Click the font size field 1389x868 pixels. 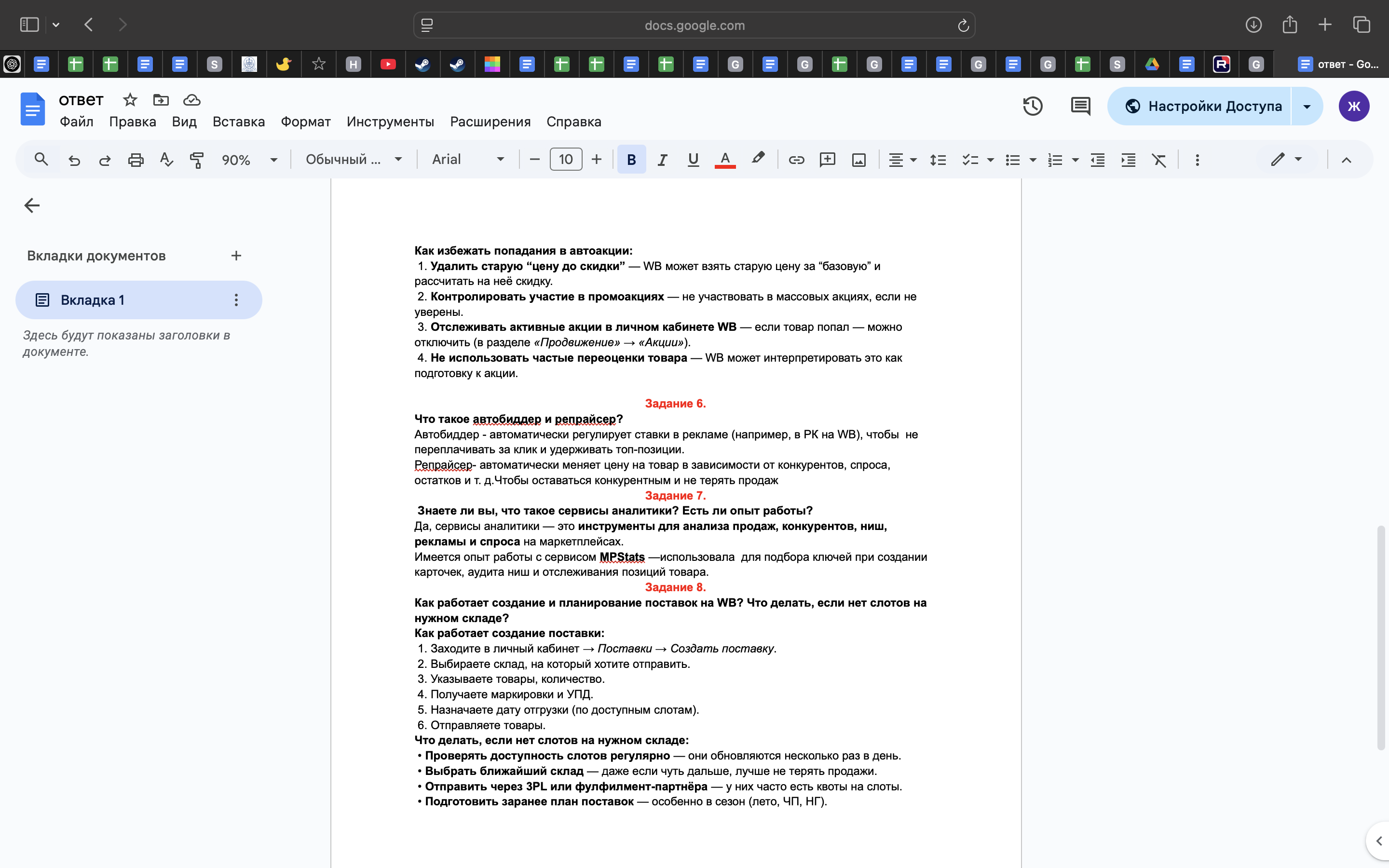point(566,160)
